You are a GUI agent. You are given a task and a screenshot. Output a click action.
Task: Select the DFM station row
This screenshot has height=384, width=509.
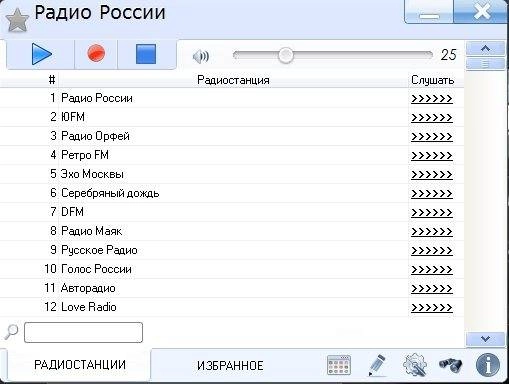pos(232,212)
